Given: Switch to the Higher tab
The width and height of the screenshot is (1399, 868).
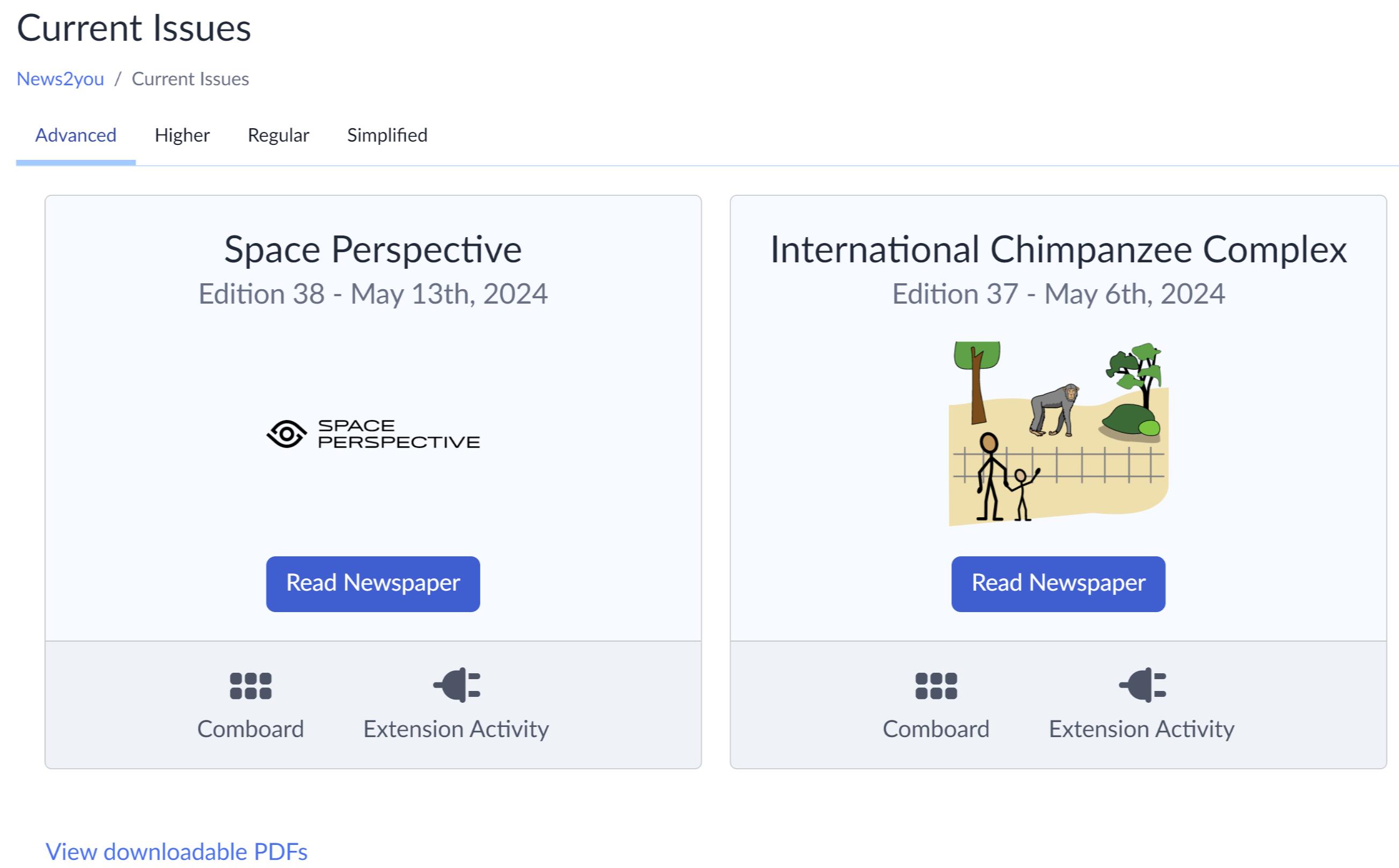Looking at the screenshot, I should (182, 136).
